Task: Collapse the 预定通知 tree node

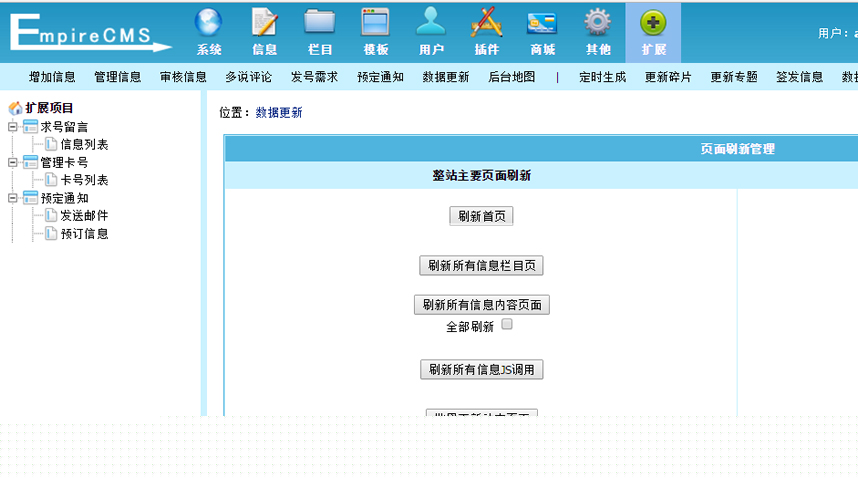Action: pos(13,198)
